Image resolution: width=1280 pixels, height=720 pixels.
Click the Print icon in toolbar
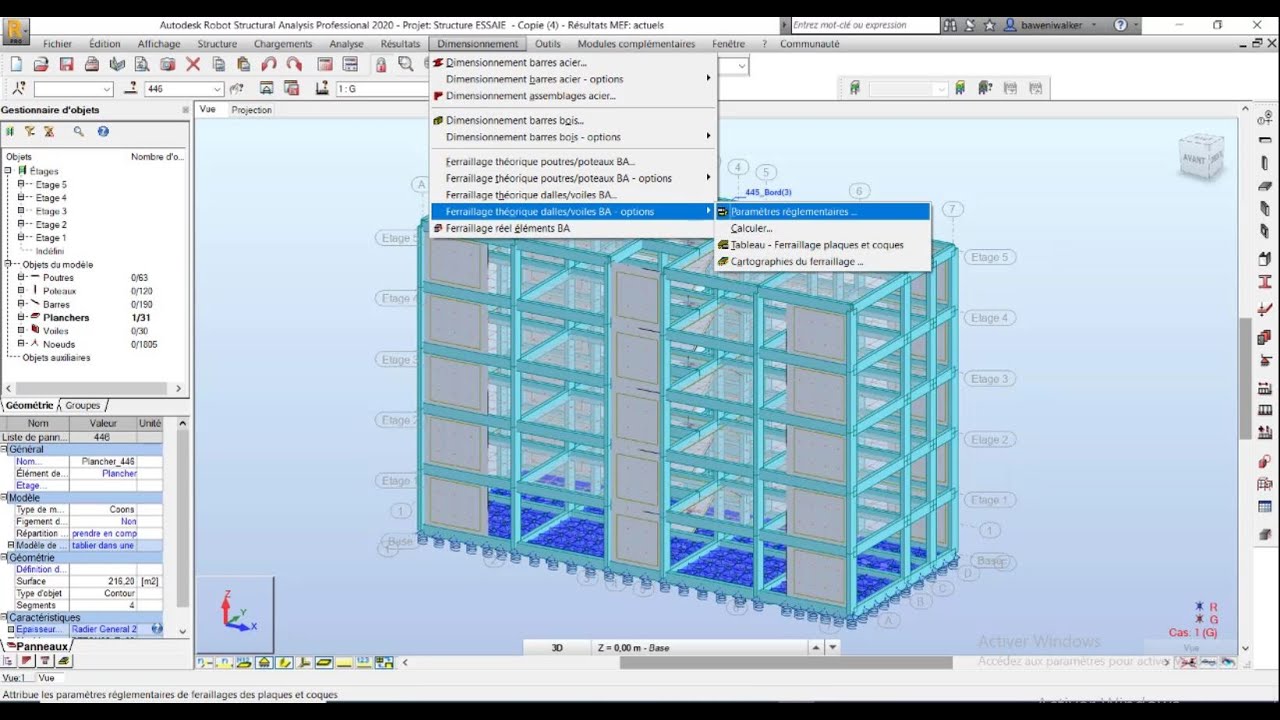click(x=92, y=65)
